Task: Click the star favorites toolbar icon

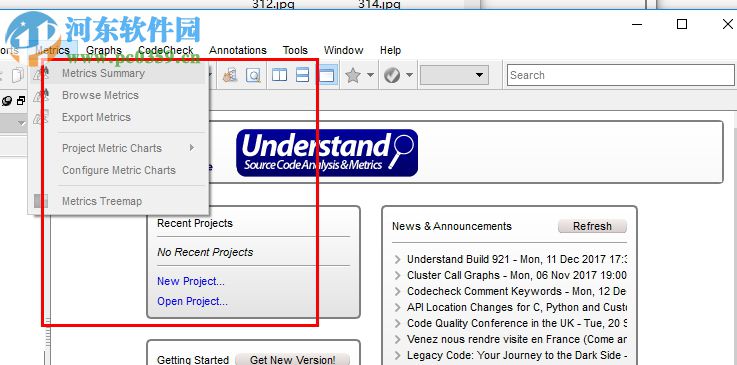Action: point(353,75)
